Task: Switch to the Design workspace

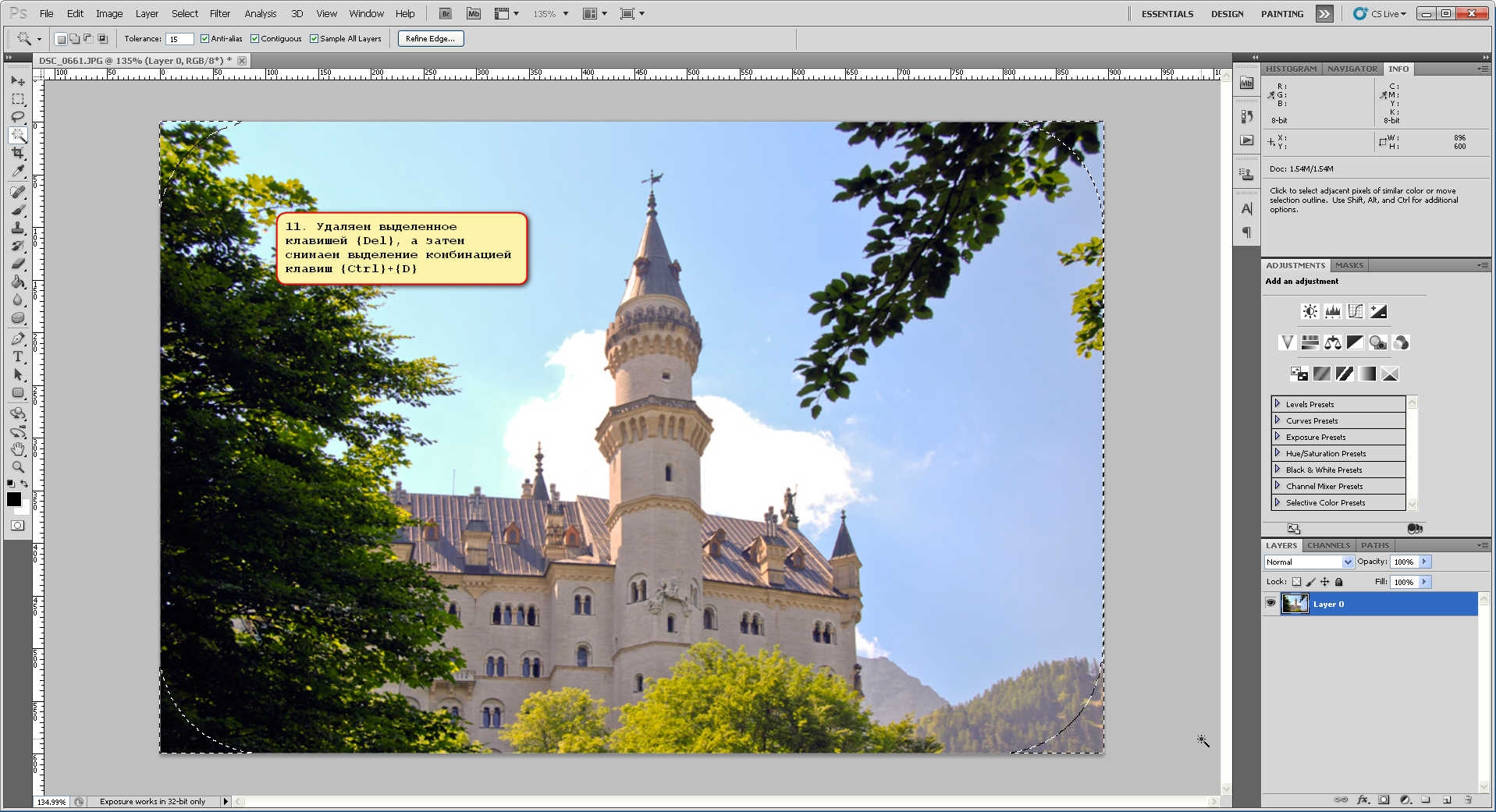Action: pos(1227,13)
